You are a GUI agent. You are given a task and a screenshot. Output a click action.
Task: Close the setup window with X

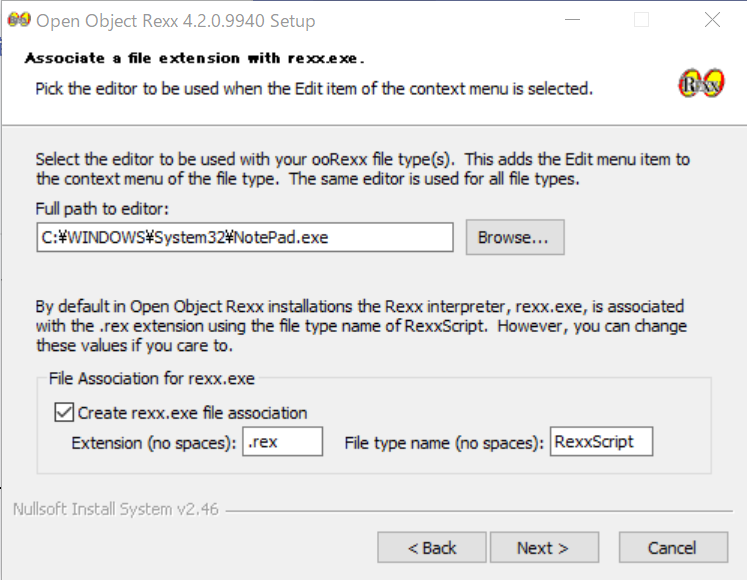coord(712,20)
